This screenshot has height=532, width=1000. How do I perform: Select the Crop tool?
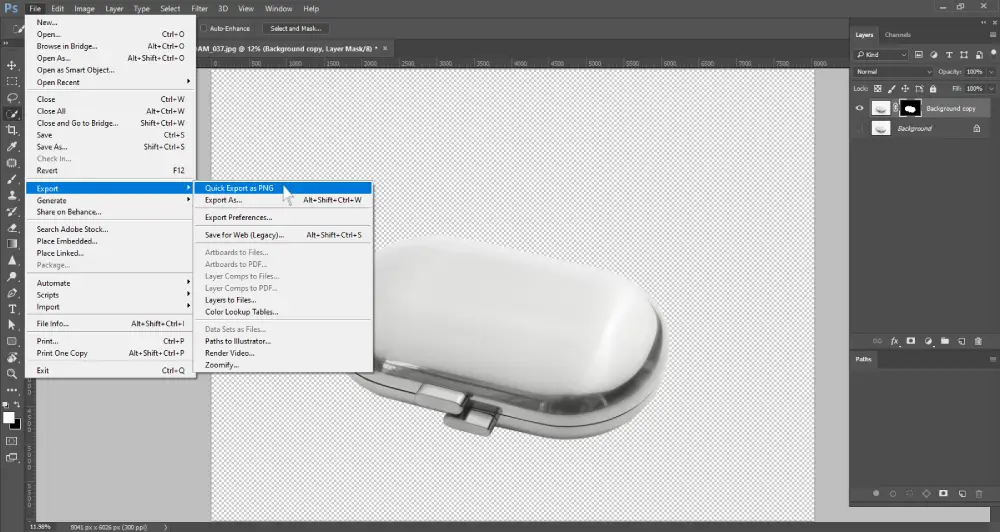click(12, 130)
